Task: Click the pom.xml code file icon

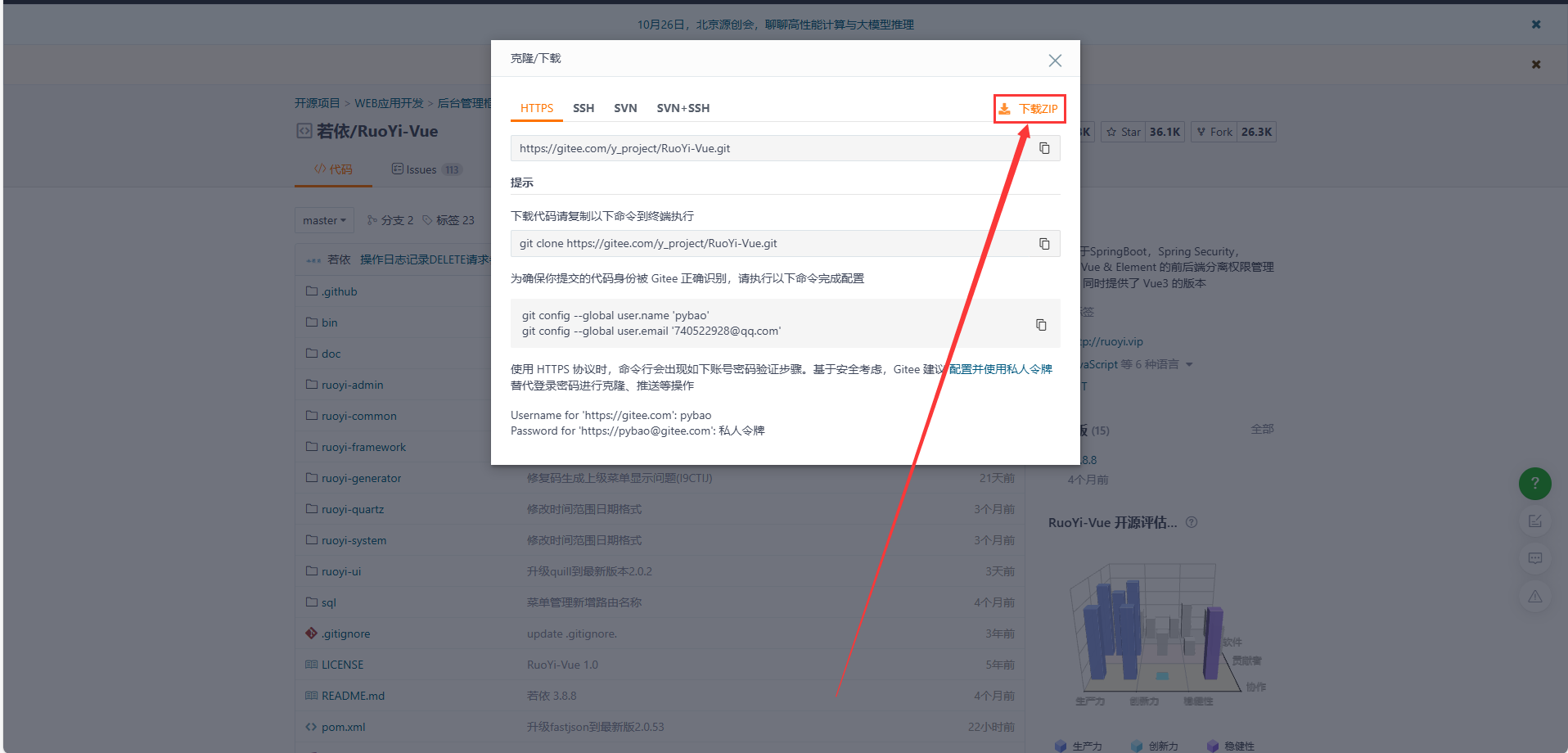Action: point(311,726)
